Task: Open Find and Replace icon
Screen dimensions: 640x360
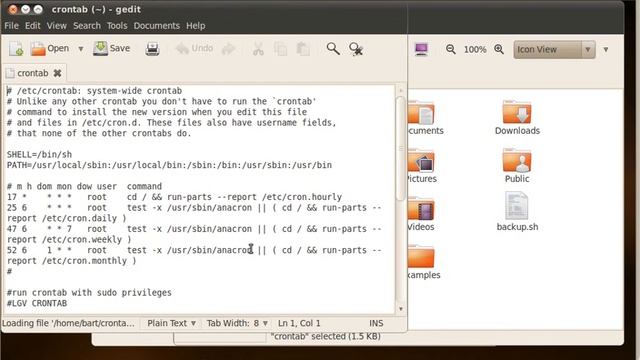Action: (356, 49)
